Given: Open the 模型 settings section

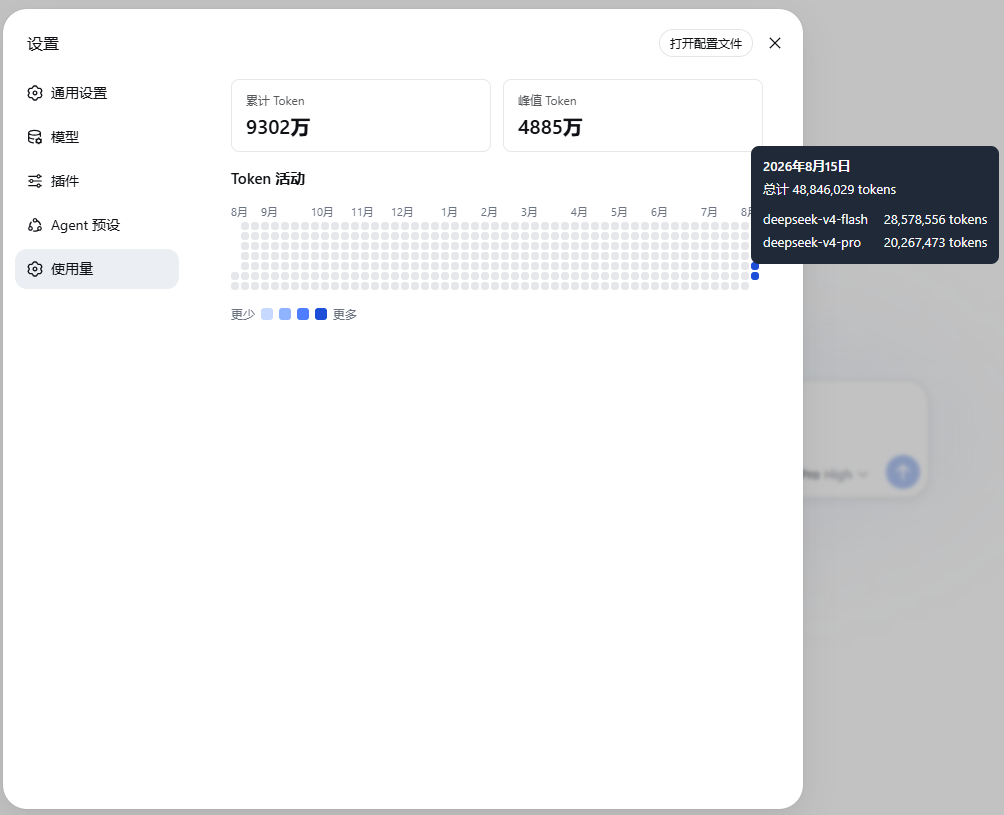Looking at the screenshot, I should (97, 137).
